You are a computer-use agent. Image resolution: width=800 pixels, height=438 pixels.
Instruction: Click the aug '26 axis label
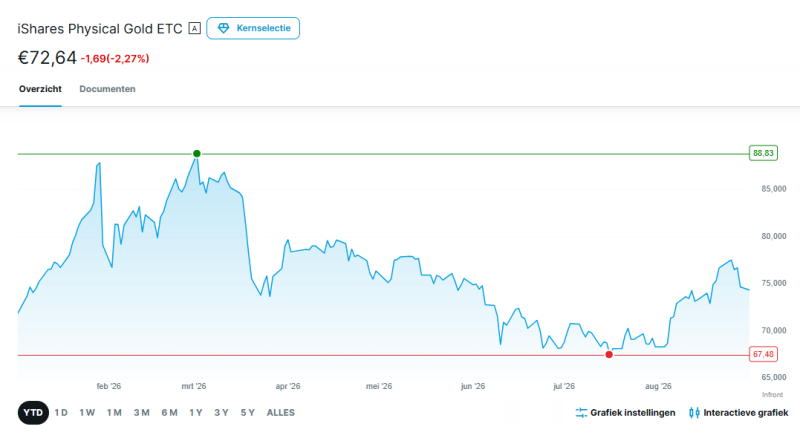tap(658, 386)
